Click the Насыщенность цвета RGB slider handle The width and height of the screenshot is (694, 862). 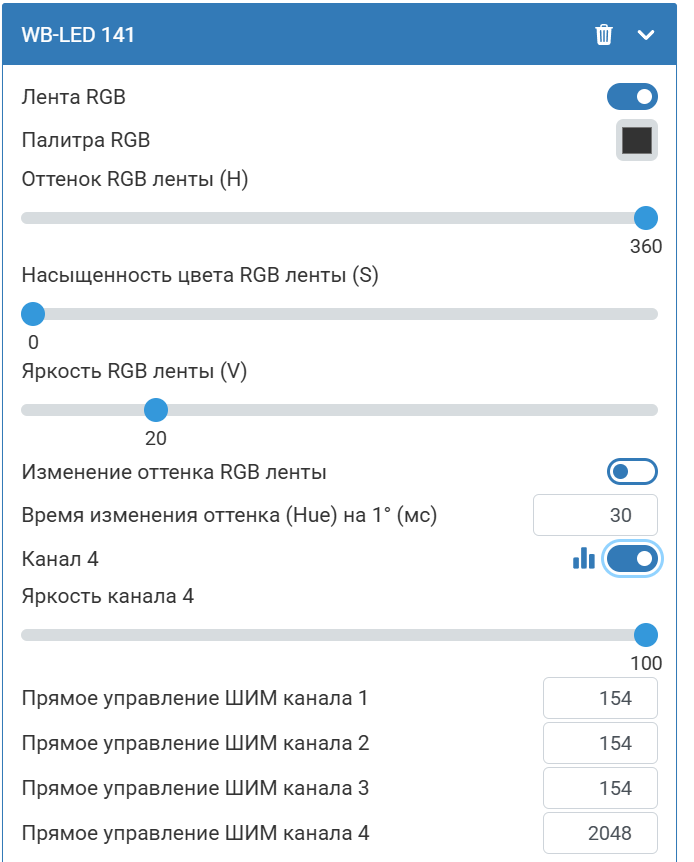tap(33, 314)
